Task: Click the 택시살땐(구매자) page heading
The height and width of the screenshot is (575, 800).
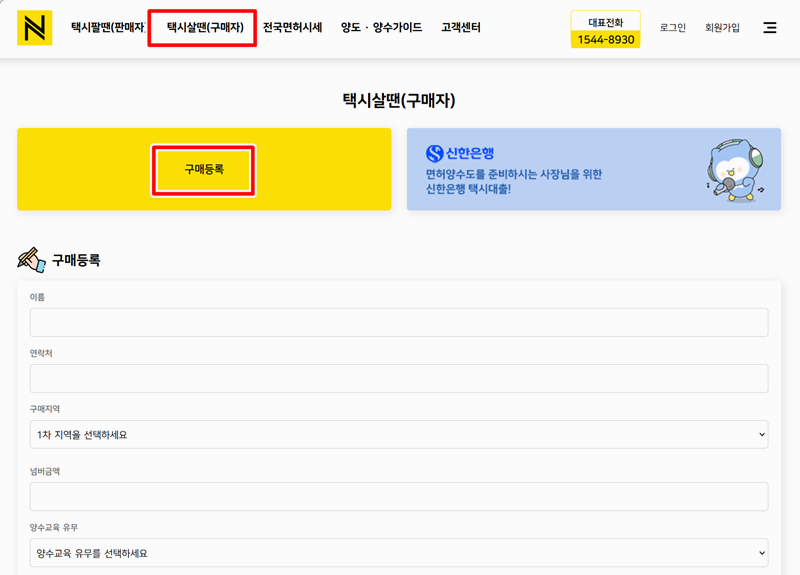Action: pos(399,100)
